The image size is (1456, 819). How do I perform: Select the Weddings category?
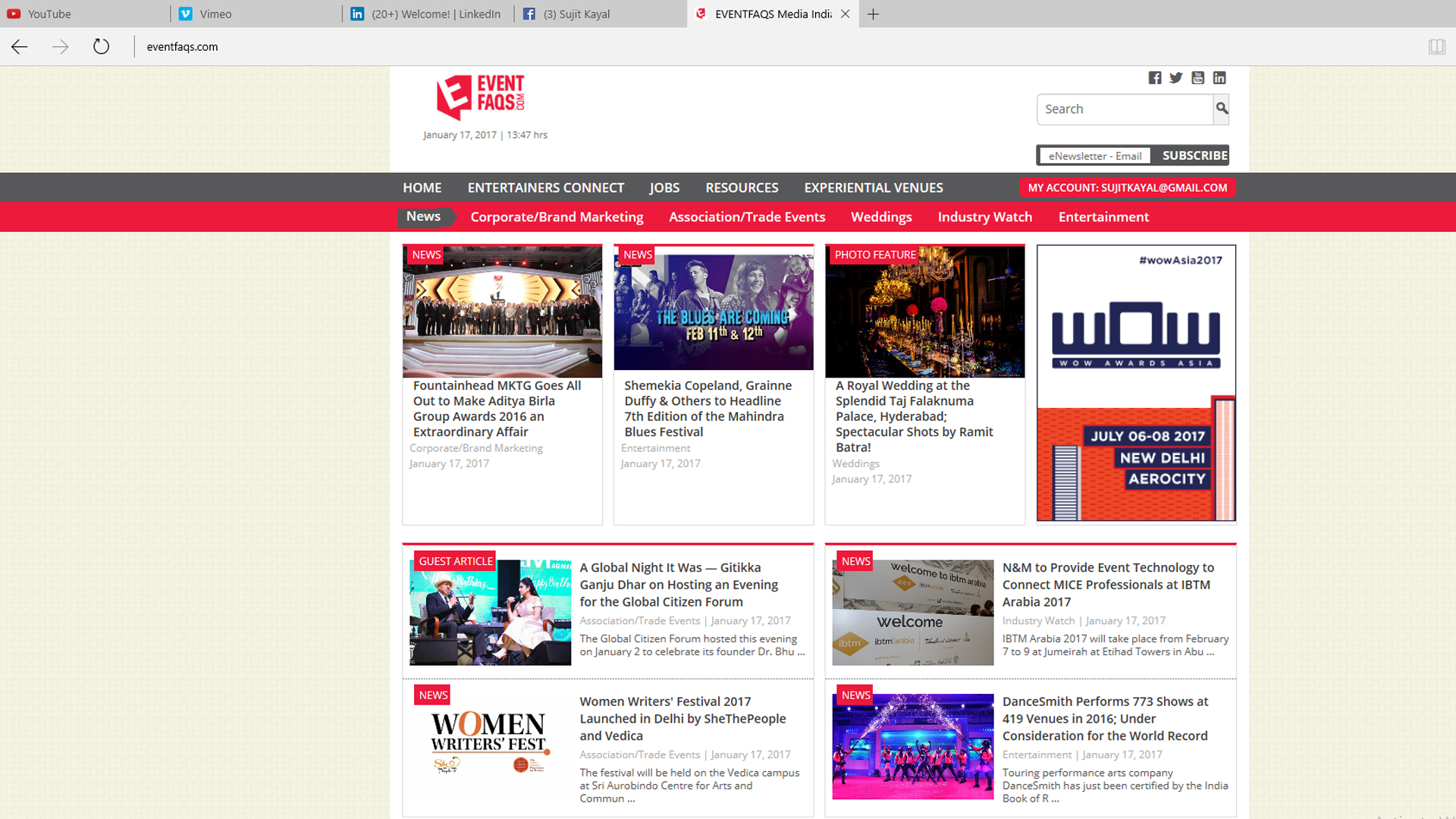pyautogui.click(x=881, y=217)
